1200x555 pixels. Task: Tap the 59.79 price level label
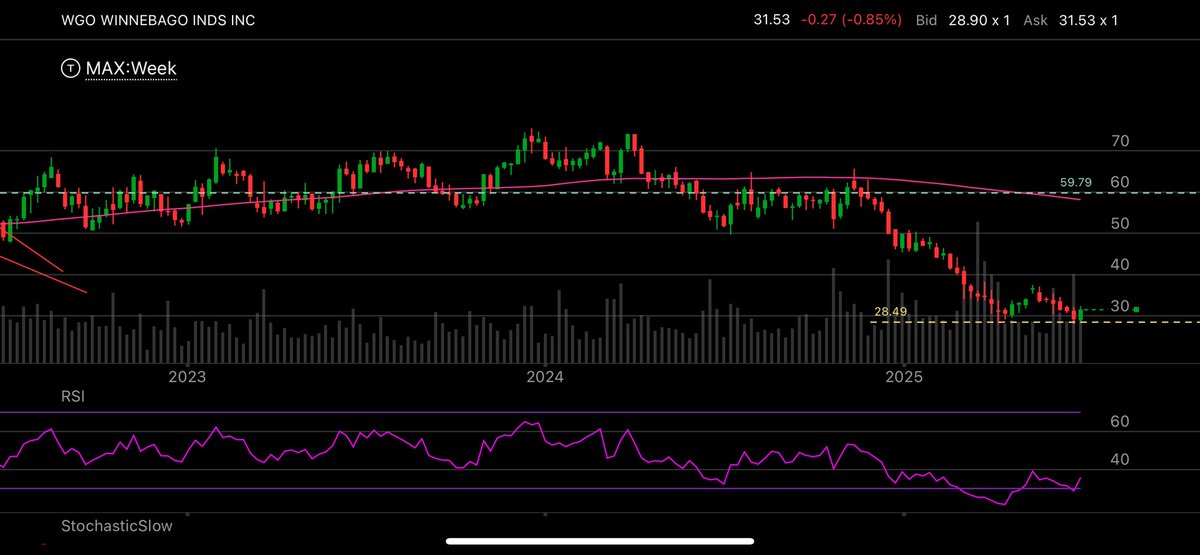pyautogui.click(x=1076, y=183)
